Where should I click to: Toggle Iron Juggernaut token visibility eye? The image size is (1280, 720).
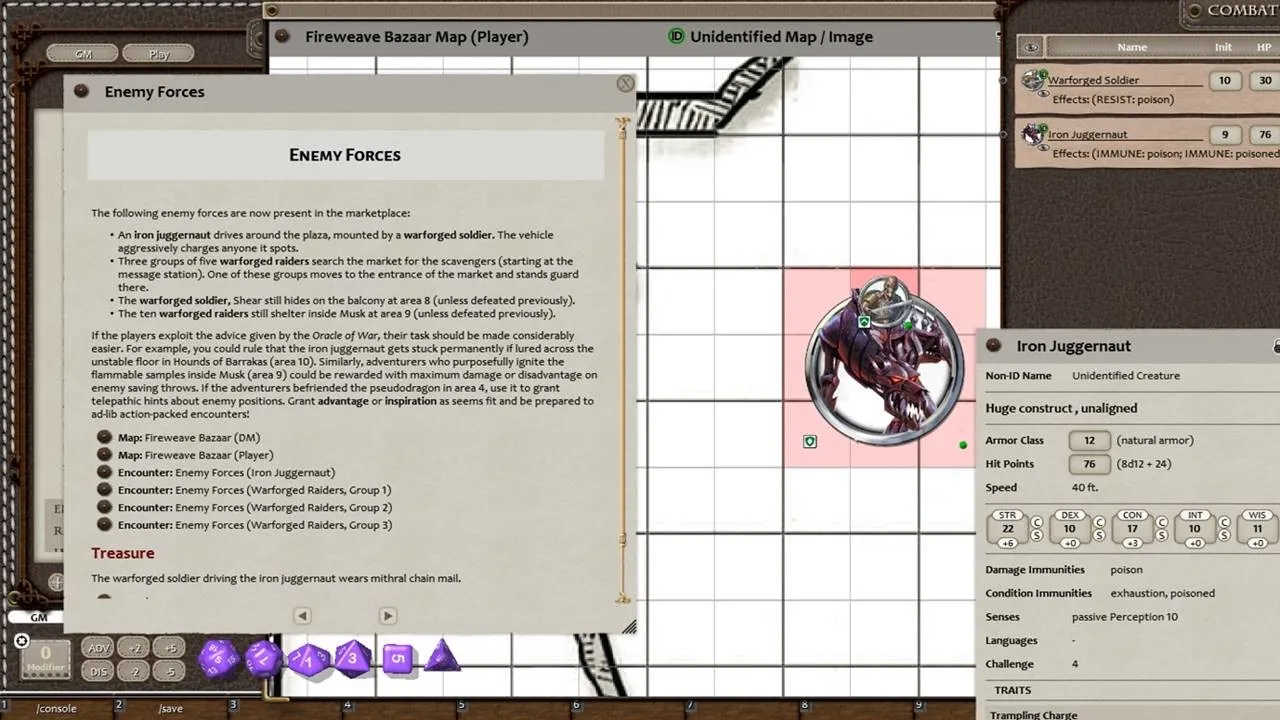(x=1043, y=148)
